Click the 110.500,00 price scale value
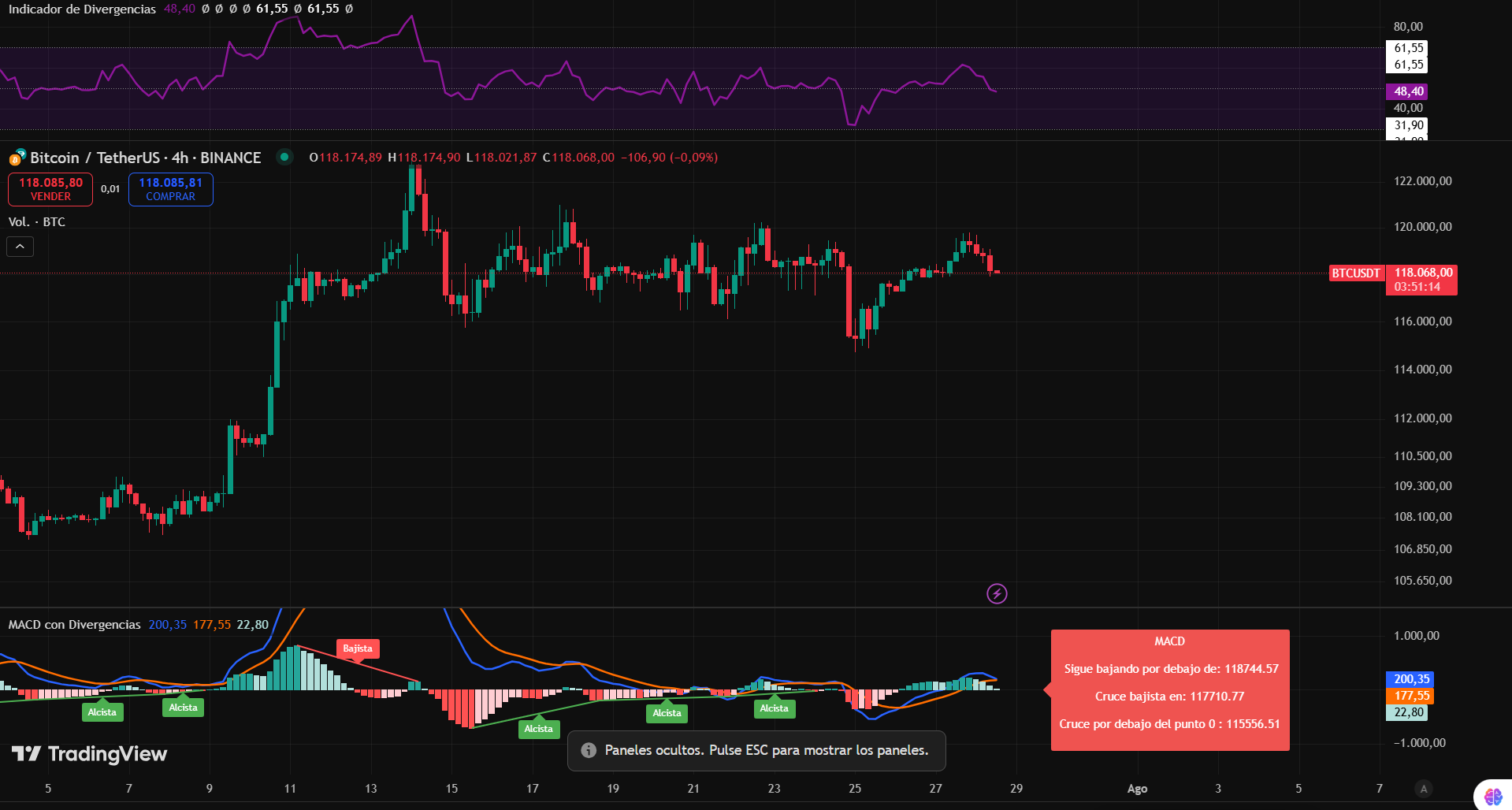 [x=1422, y=456]
